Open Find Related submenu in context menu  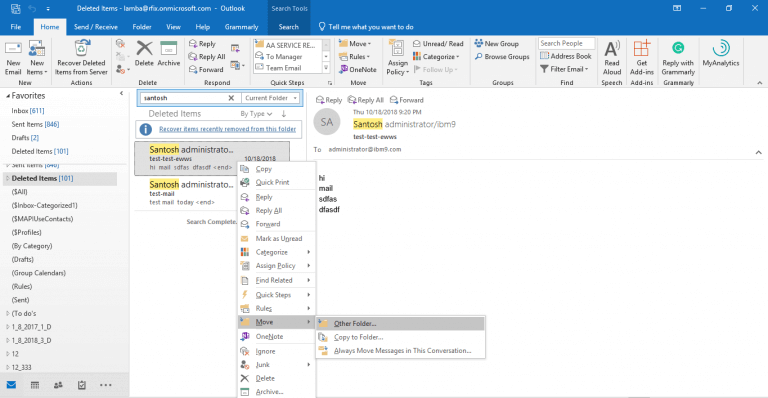pyautogui.click(x=276, y=280)
